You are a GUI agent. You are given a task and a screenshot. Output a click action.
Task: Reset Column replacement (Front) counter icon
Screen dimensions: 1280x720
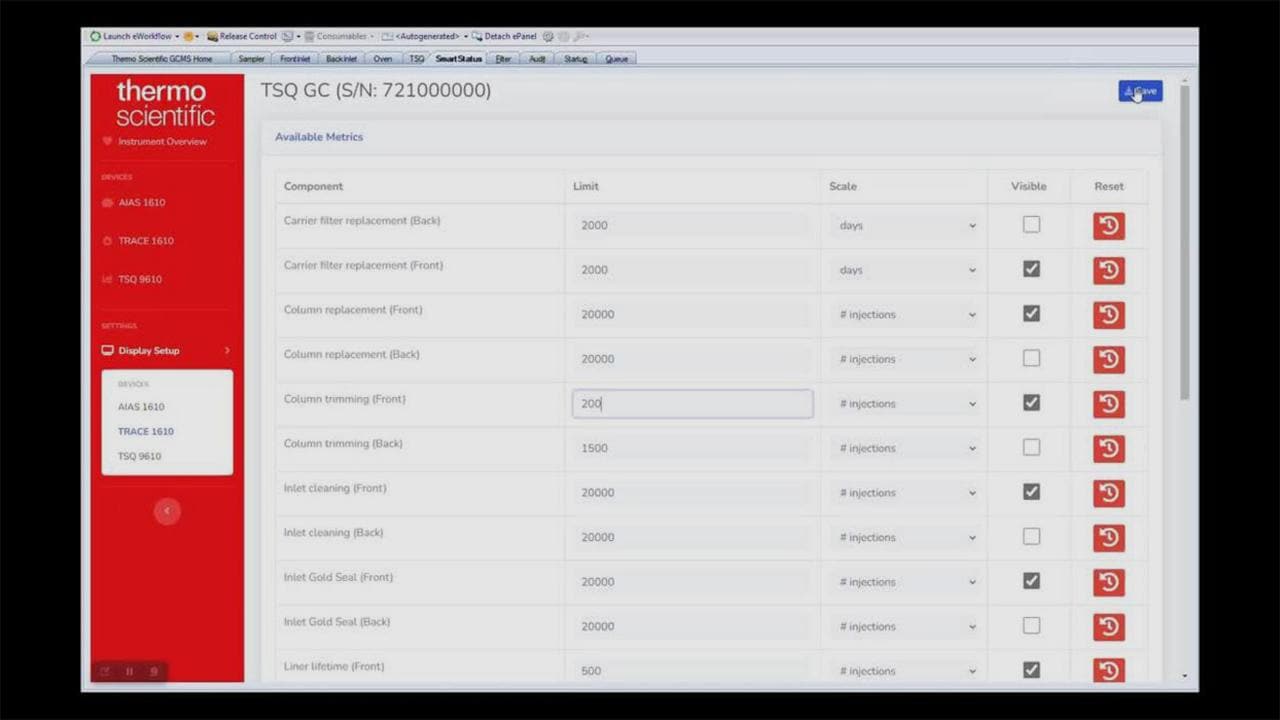tap(1108, 315)
